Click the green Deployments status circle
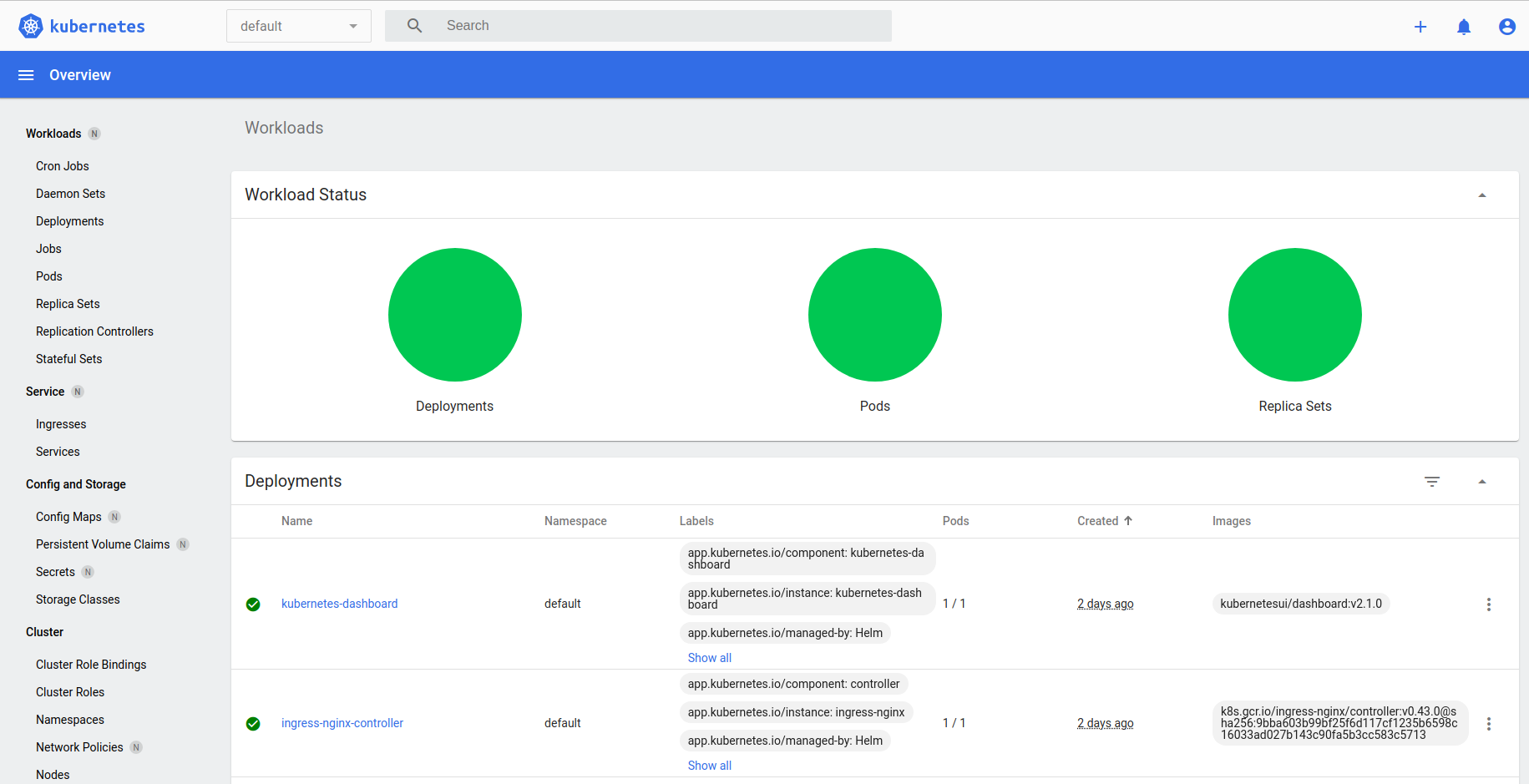Screen dimensions: 1529x784 455,315
